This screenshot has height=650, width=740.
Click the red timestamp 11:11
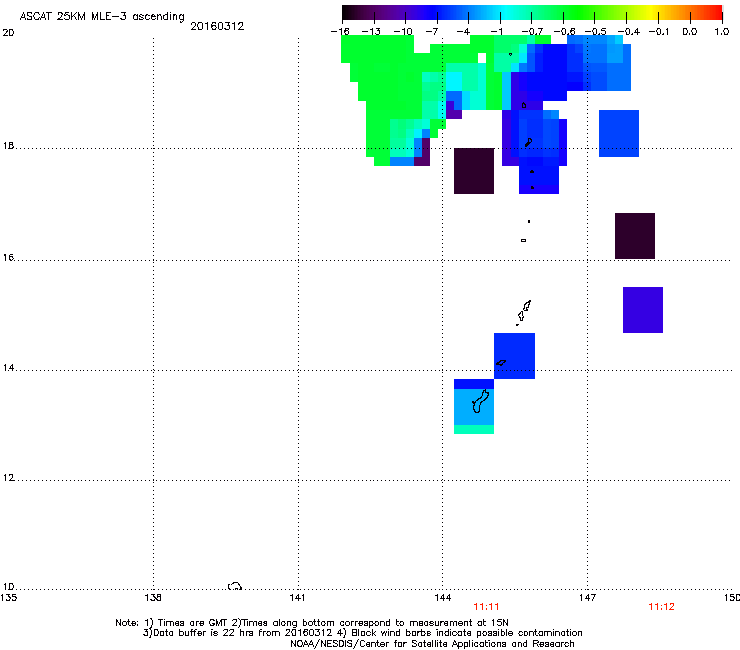pyautogui.click(x=486, y=607)
